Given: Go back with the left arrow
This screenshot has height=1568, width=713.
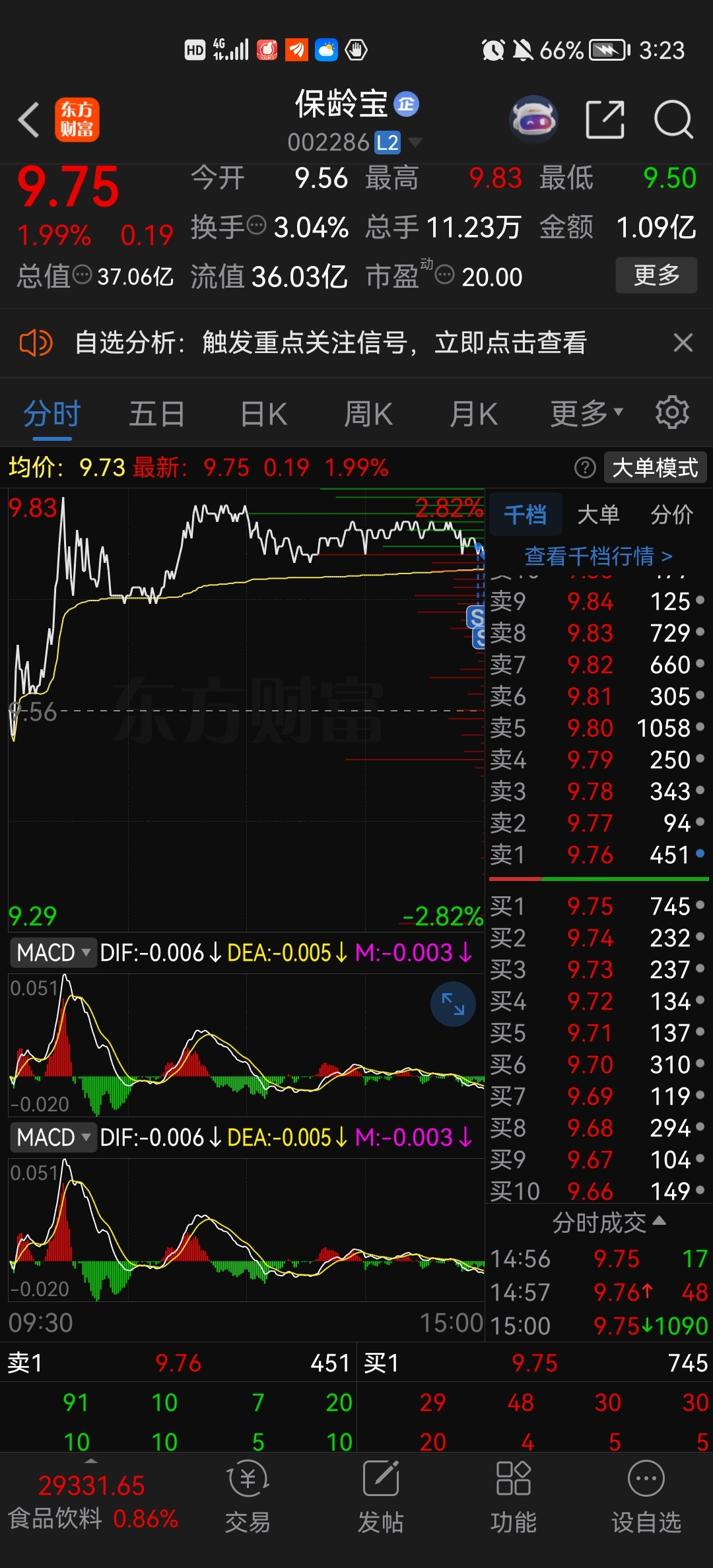Looking at the screenshot, I should coord(29,119).
